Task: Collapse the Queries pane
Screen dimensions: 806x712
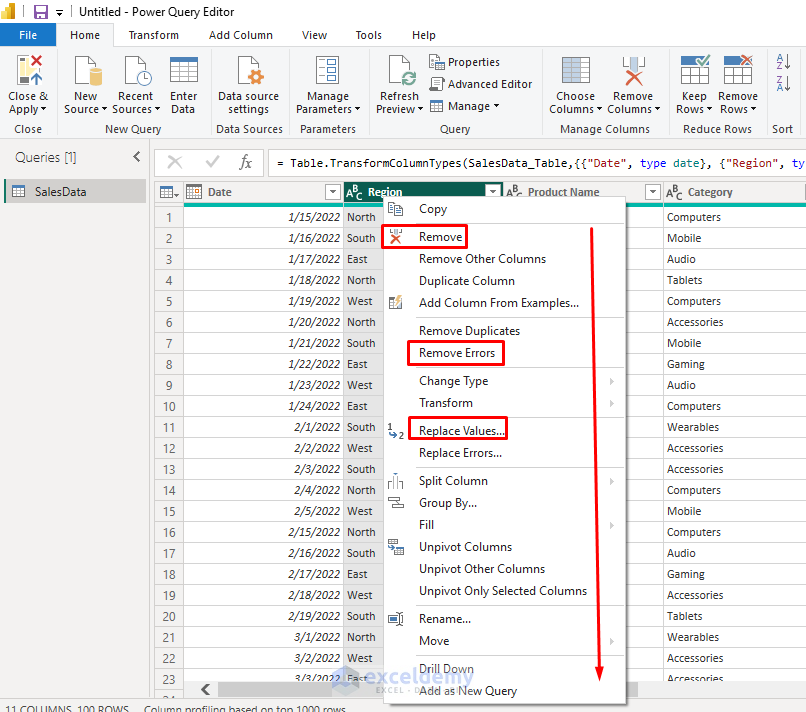Action: (x=137, y=157)
